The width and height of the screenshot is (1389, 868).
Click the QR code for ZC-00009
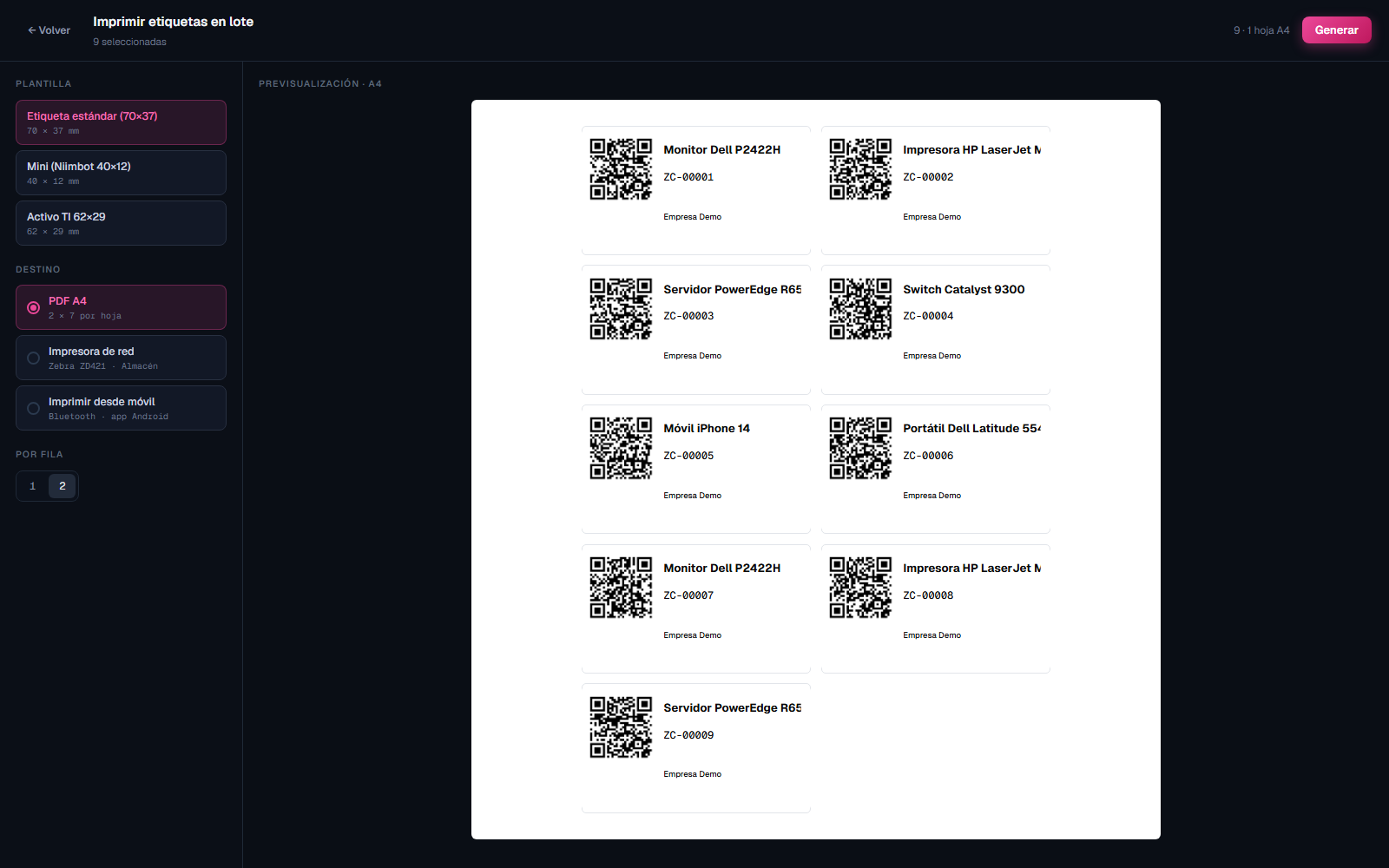click(621, 727)
